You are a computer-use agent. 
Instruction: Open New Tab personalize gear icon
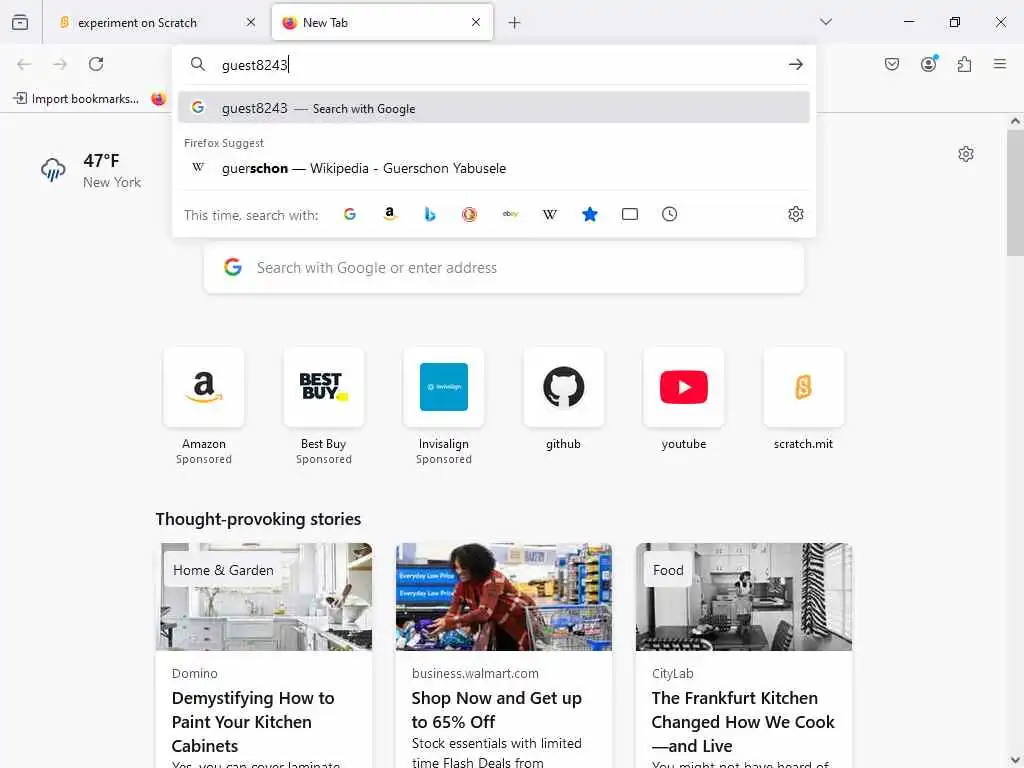(x=966, y=154)
